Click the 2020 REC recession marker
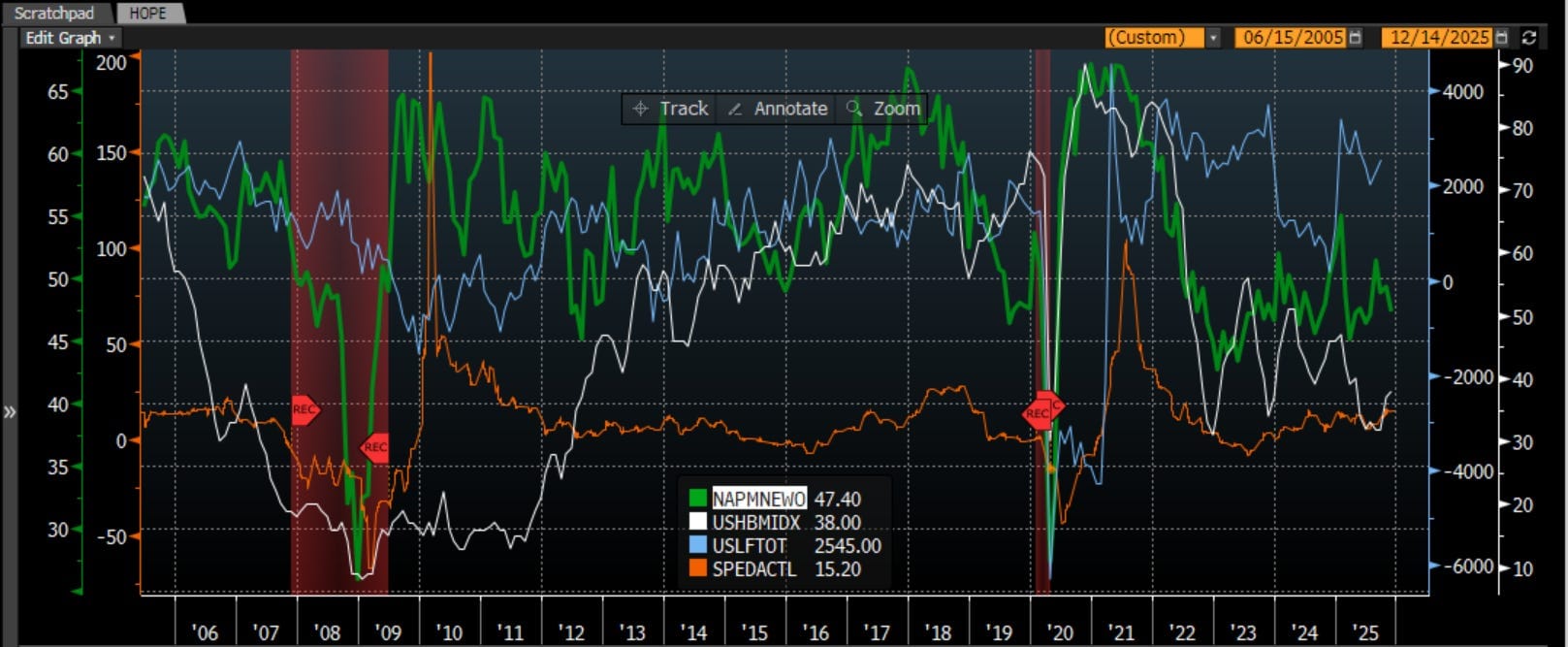The image size is (1568, 647). click(x=1040, y=412)
